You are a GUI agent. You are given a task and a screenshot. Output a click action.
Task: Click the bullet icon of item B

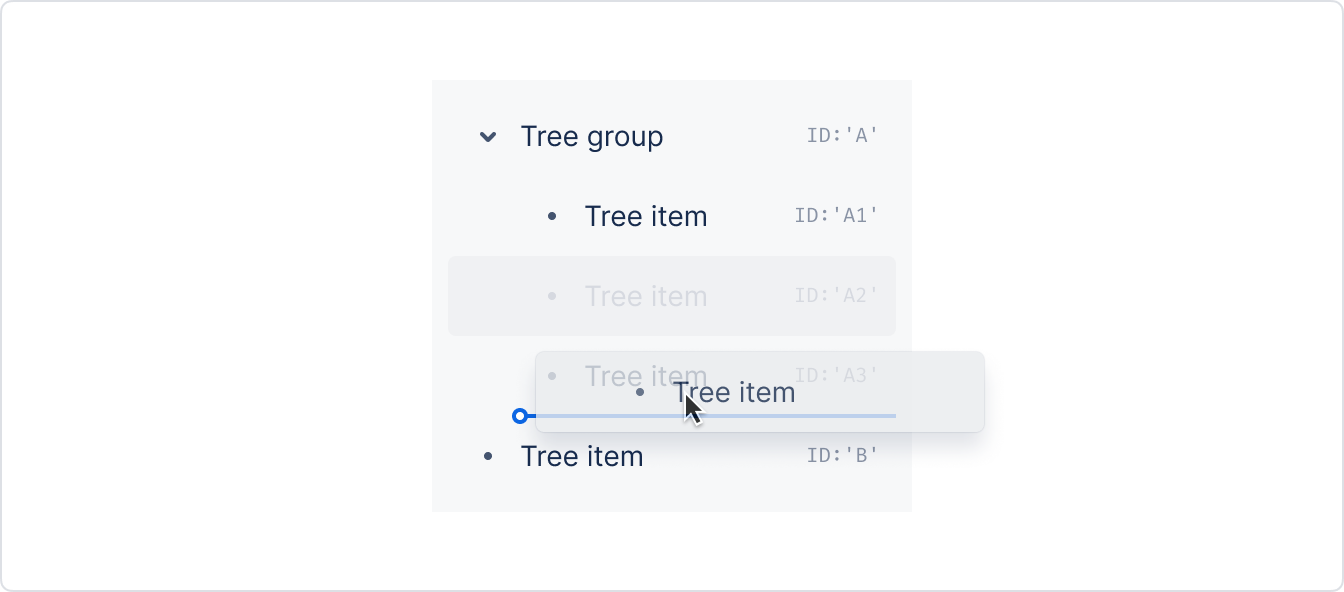pyautogui.click(x=488, y=456)
